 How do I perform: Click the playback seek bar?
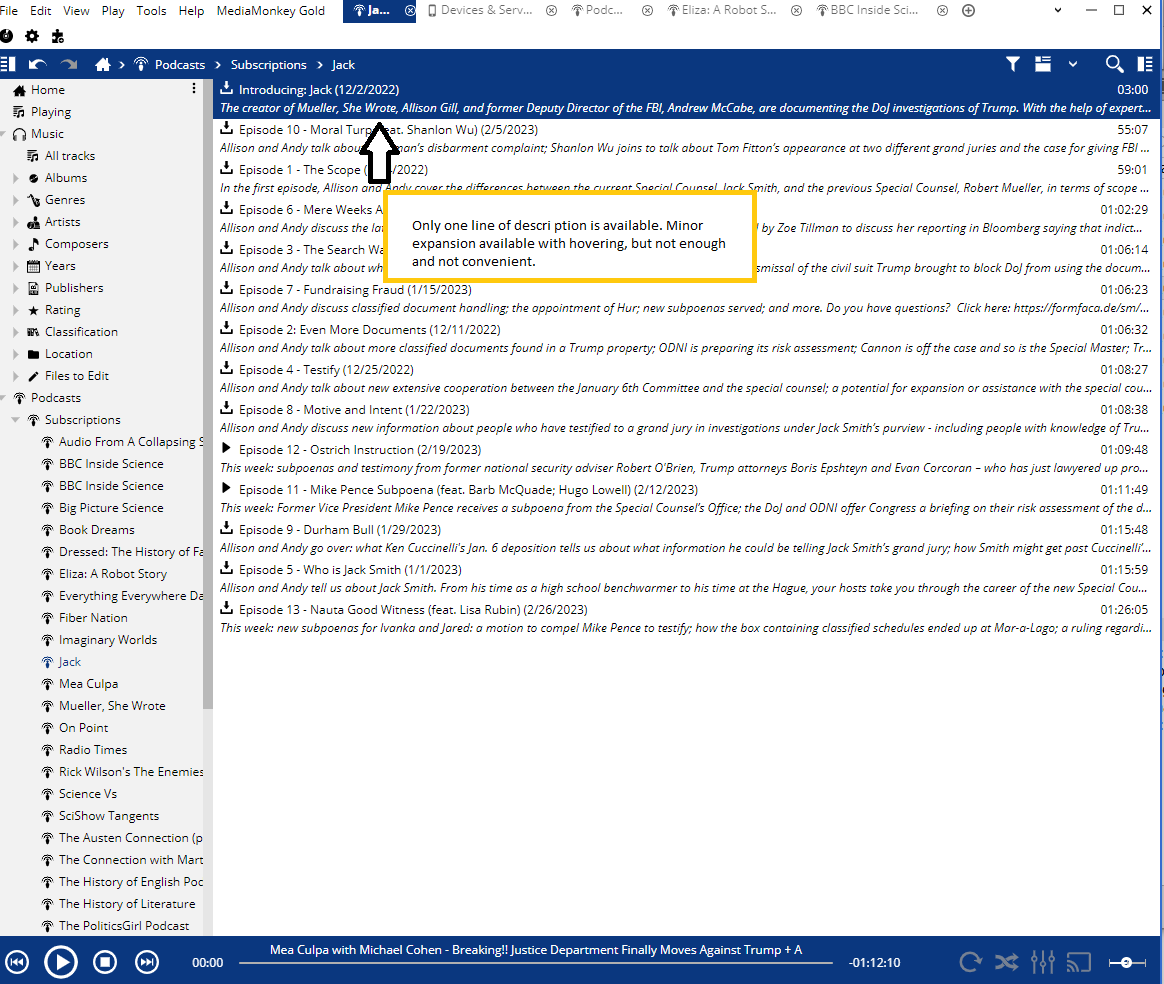pos(536,963)
